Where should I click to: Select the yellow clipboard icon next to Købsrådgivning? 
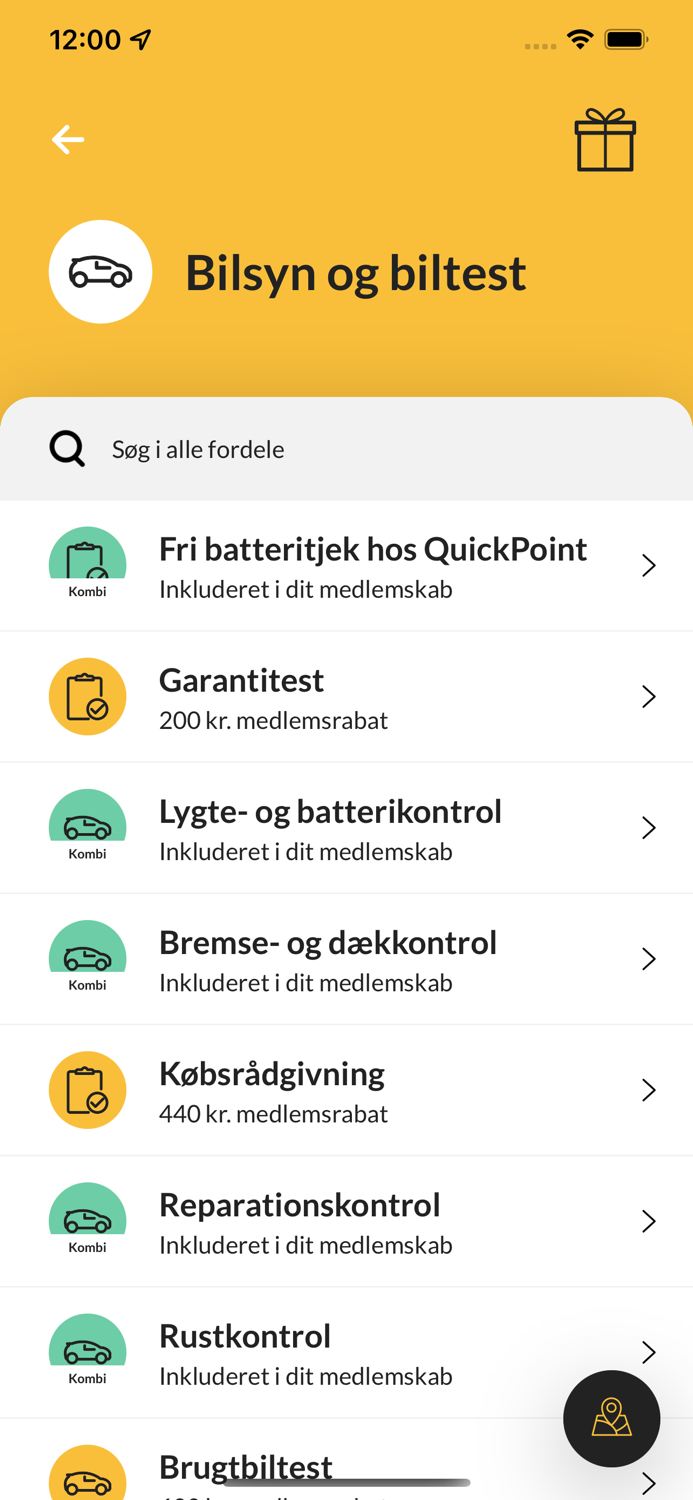click(87, 1090)
